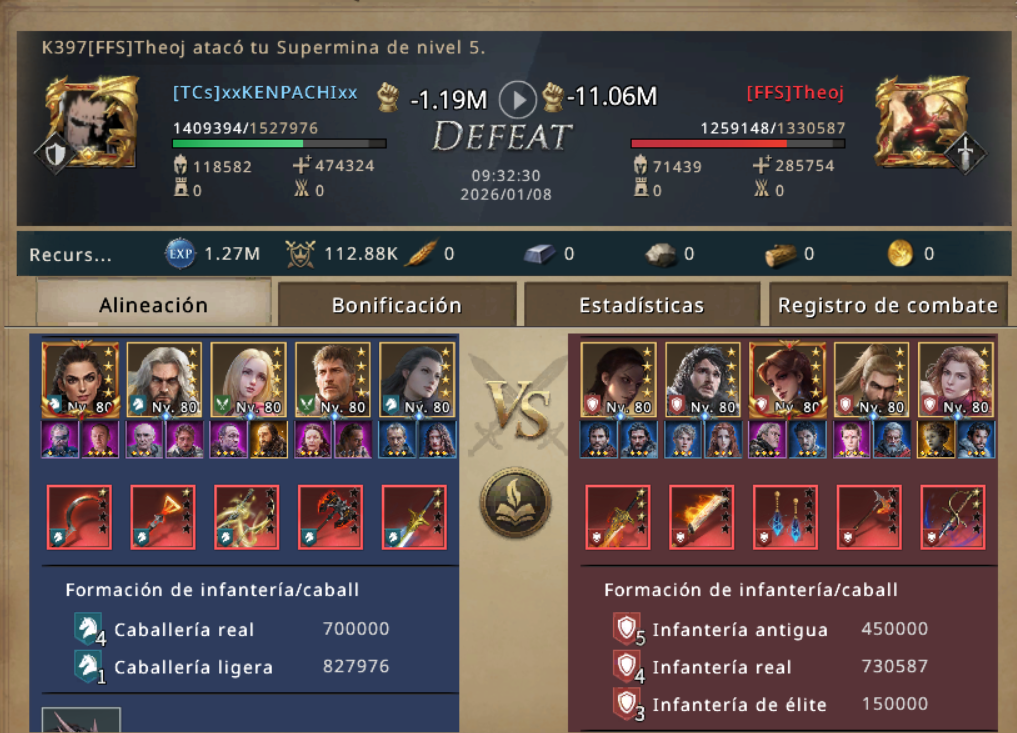Open xxKENPACHIxx player avatar

pyautogui.click(x=90, y=124)
